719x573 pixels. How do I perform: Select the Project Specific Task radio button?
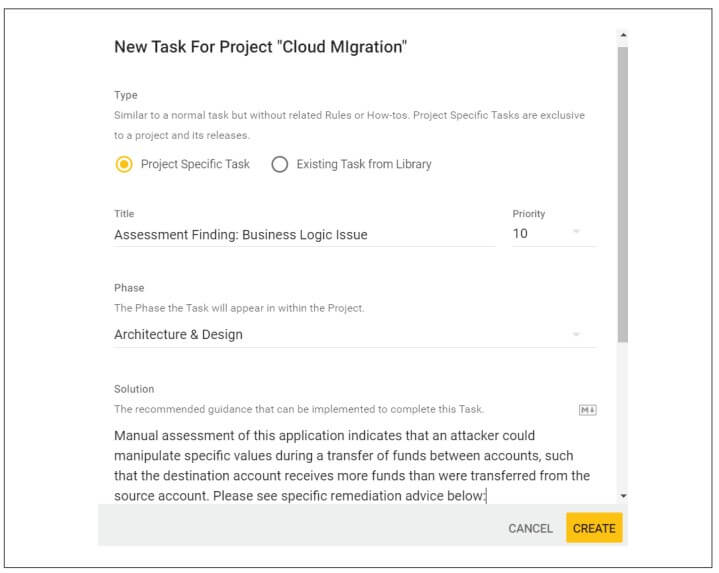click(124, 164)
